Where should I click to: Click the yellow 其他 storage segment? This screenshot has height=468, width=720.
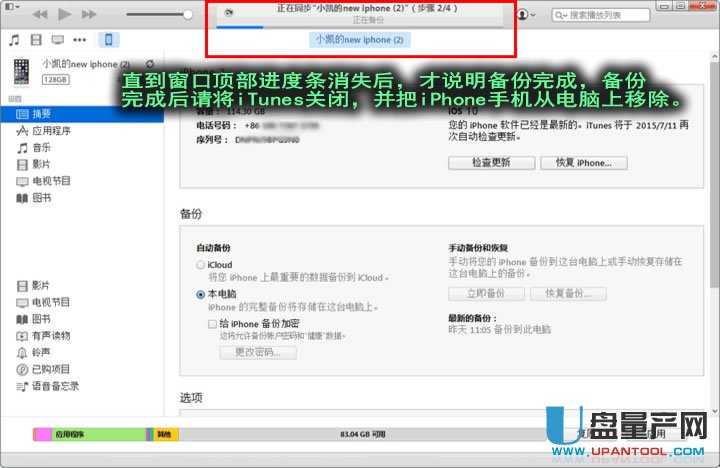(x=166, y=434)
